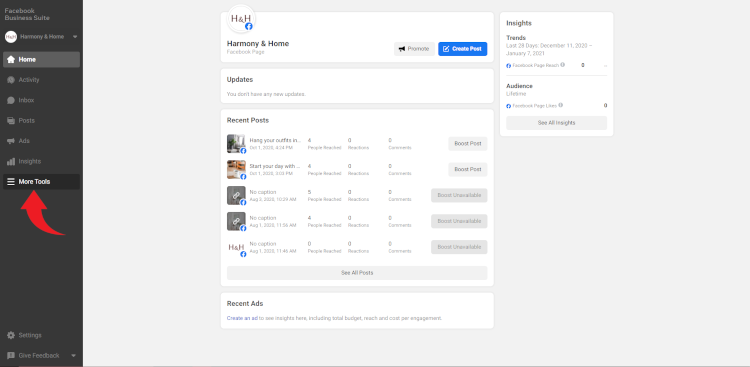Click the Inbox chat bubble icon
The height and width of the screenshot is (367, 750).
pyautogui.click(x=11, y=100)
